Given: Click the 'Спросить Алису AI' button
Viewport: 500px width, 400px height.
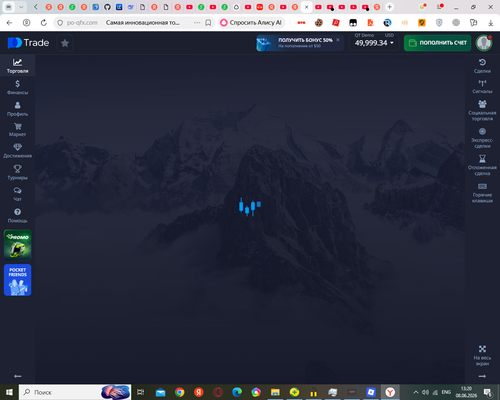Looking at the screenshot, I should tap(251, 22).
